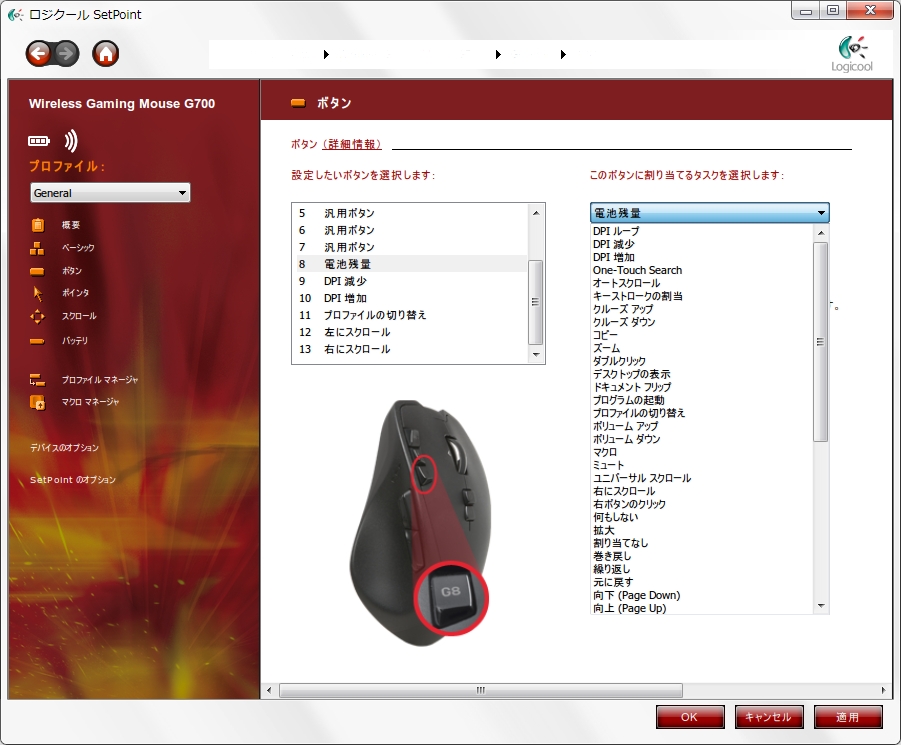Select button 6 汎用ボタン row
This screenshot has height=745, width=901.
(410, 230)
